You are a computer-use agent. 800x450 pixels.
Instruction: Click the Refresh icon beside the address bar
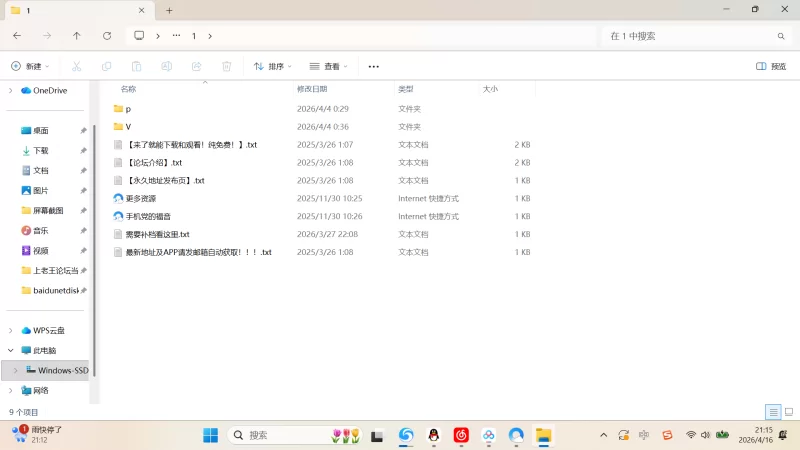[107, 36]
